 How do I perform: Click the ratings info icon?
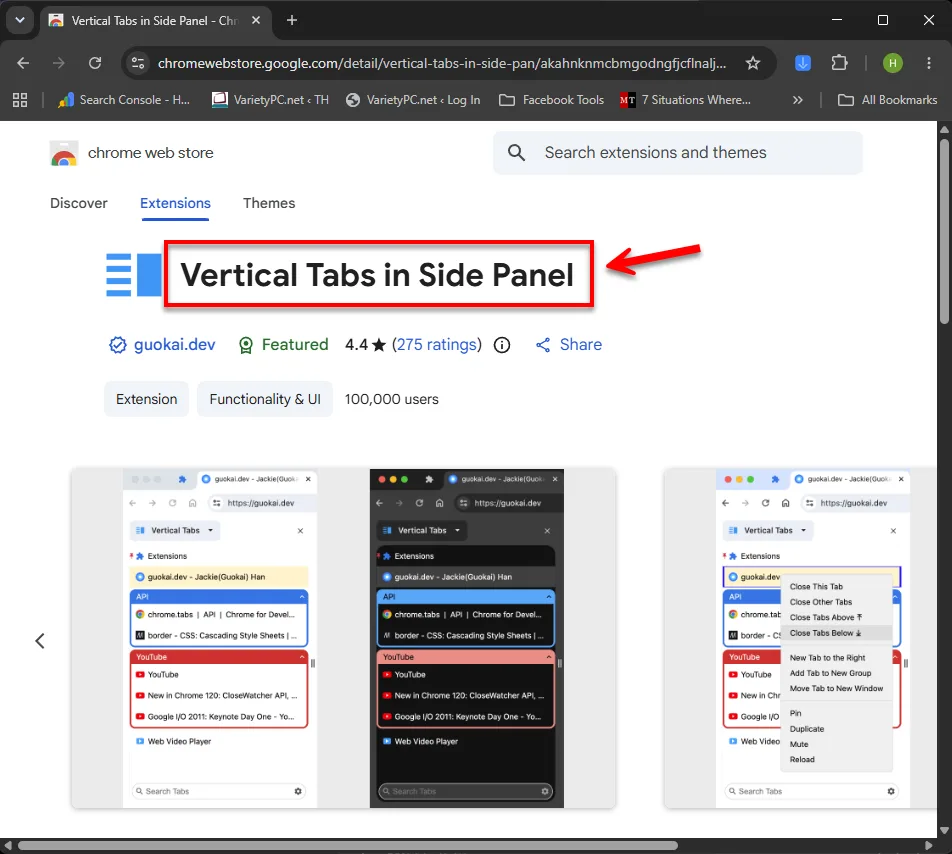502,345
